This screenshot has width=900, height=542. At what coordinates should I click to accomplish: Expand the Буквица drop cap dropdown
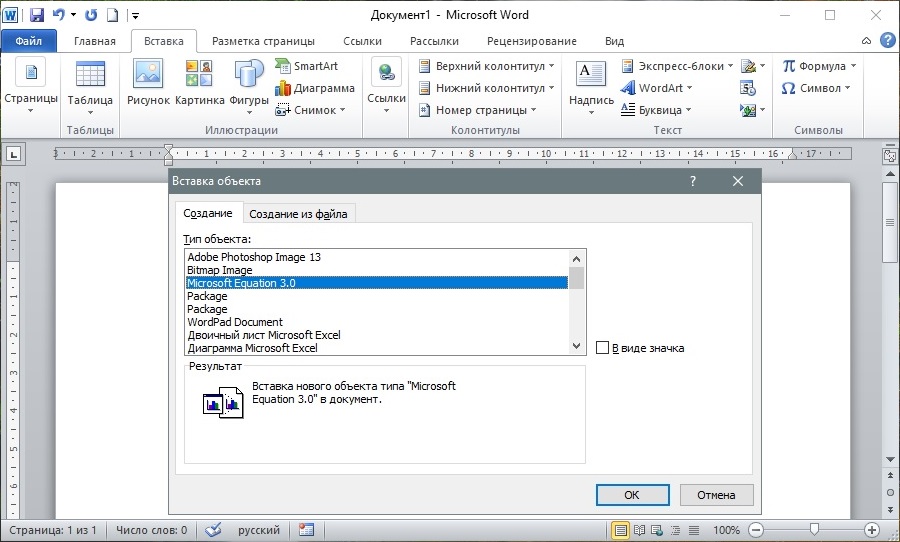click(x=688, y=110)
